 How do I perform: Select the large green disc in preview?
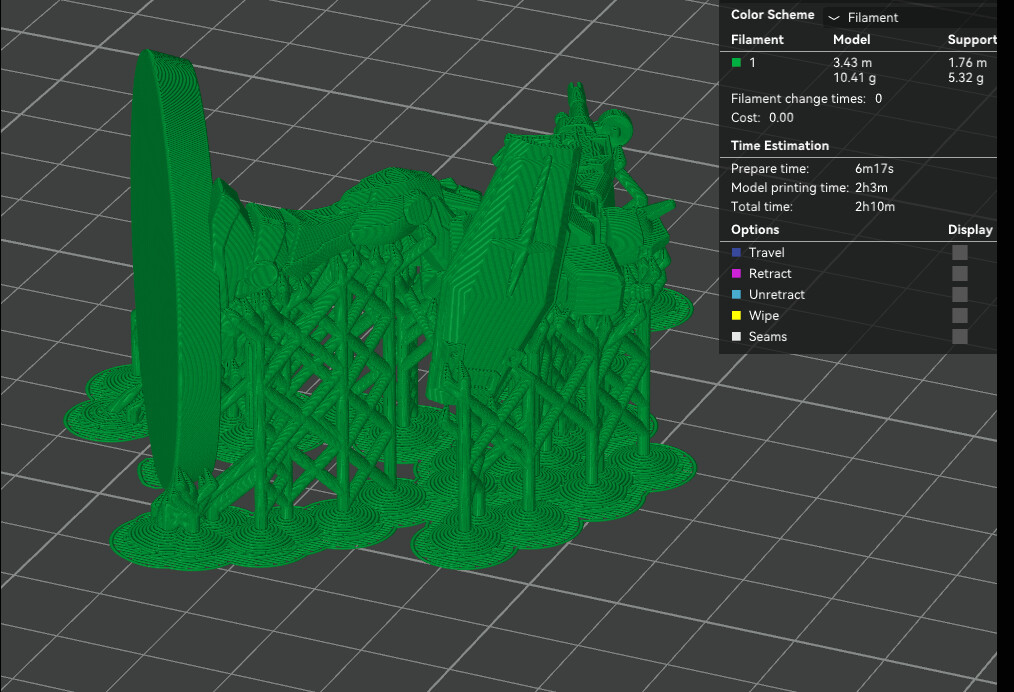point(173,265)
